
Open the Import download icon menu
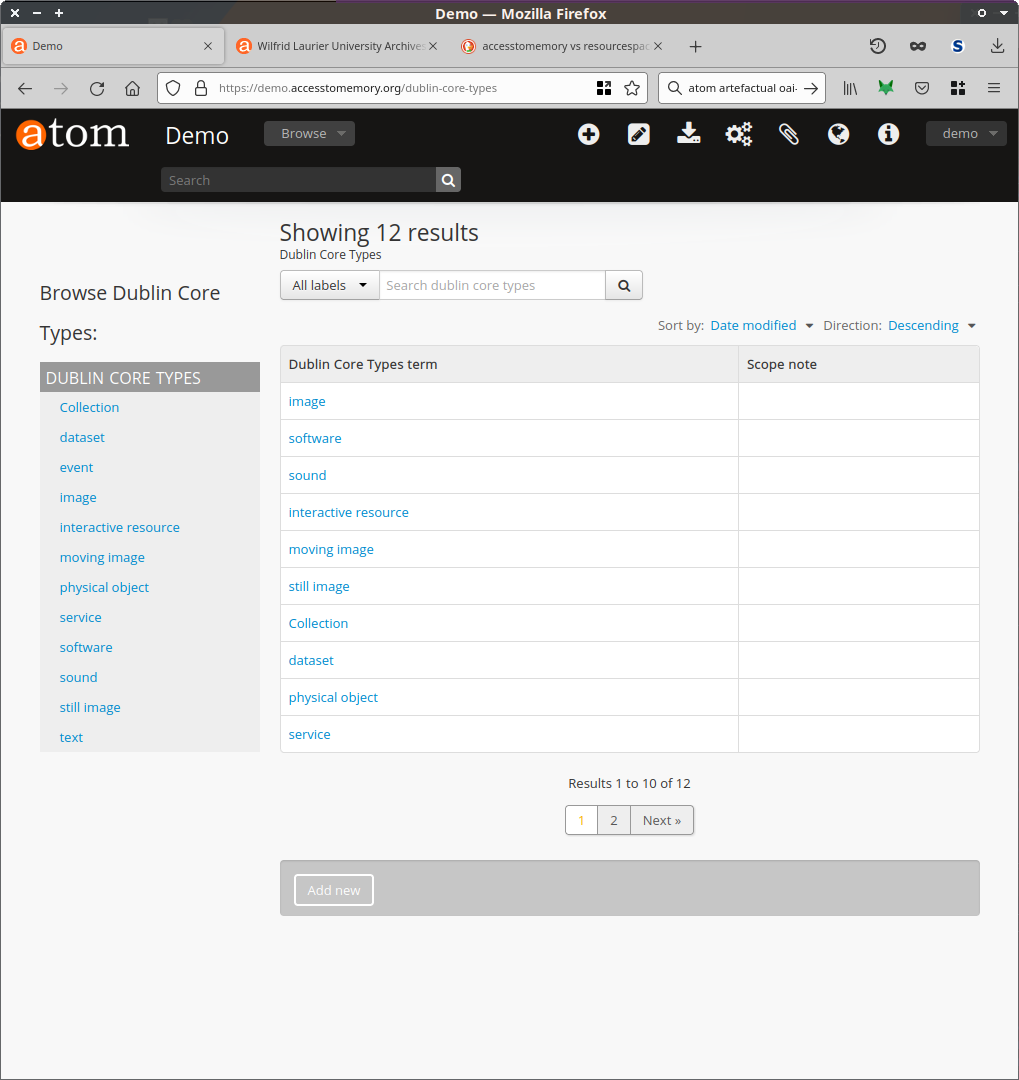(x=689, y=134)
